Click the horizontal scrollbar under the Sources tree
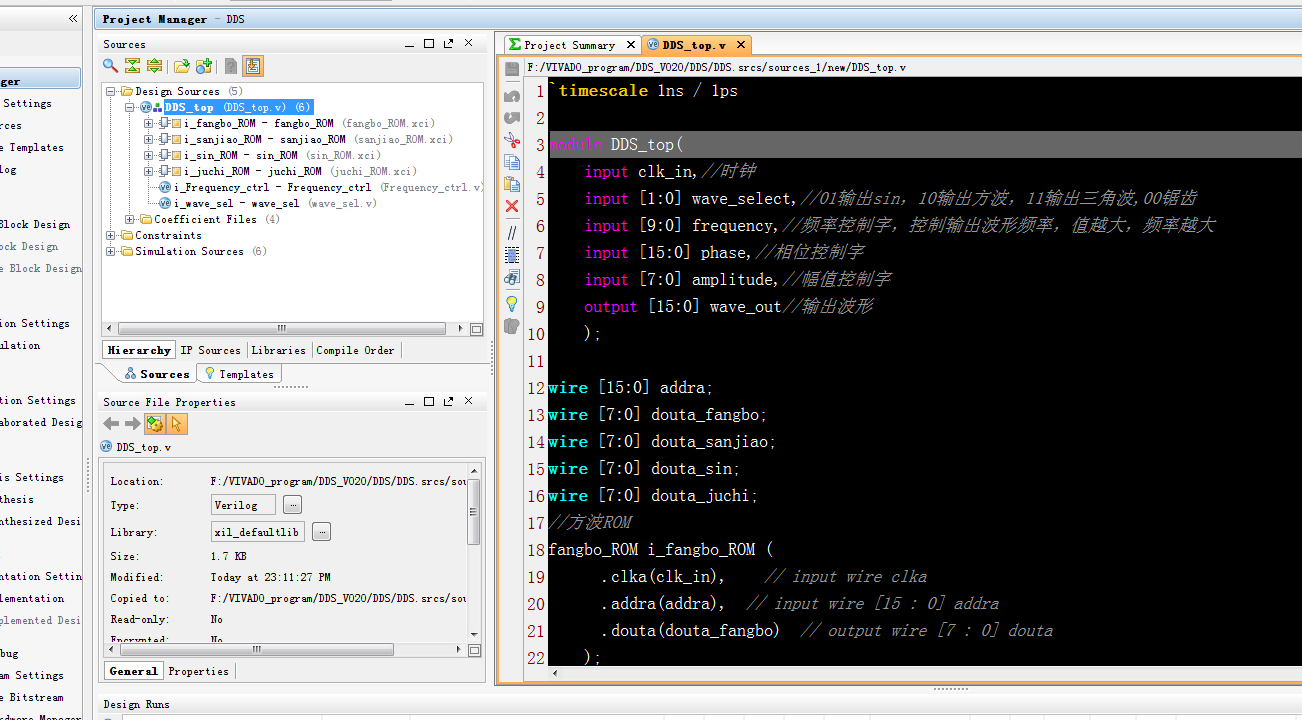This screenshot has height=720, width=1302. tap(280, 328)
